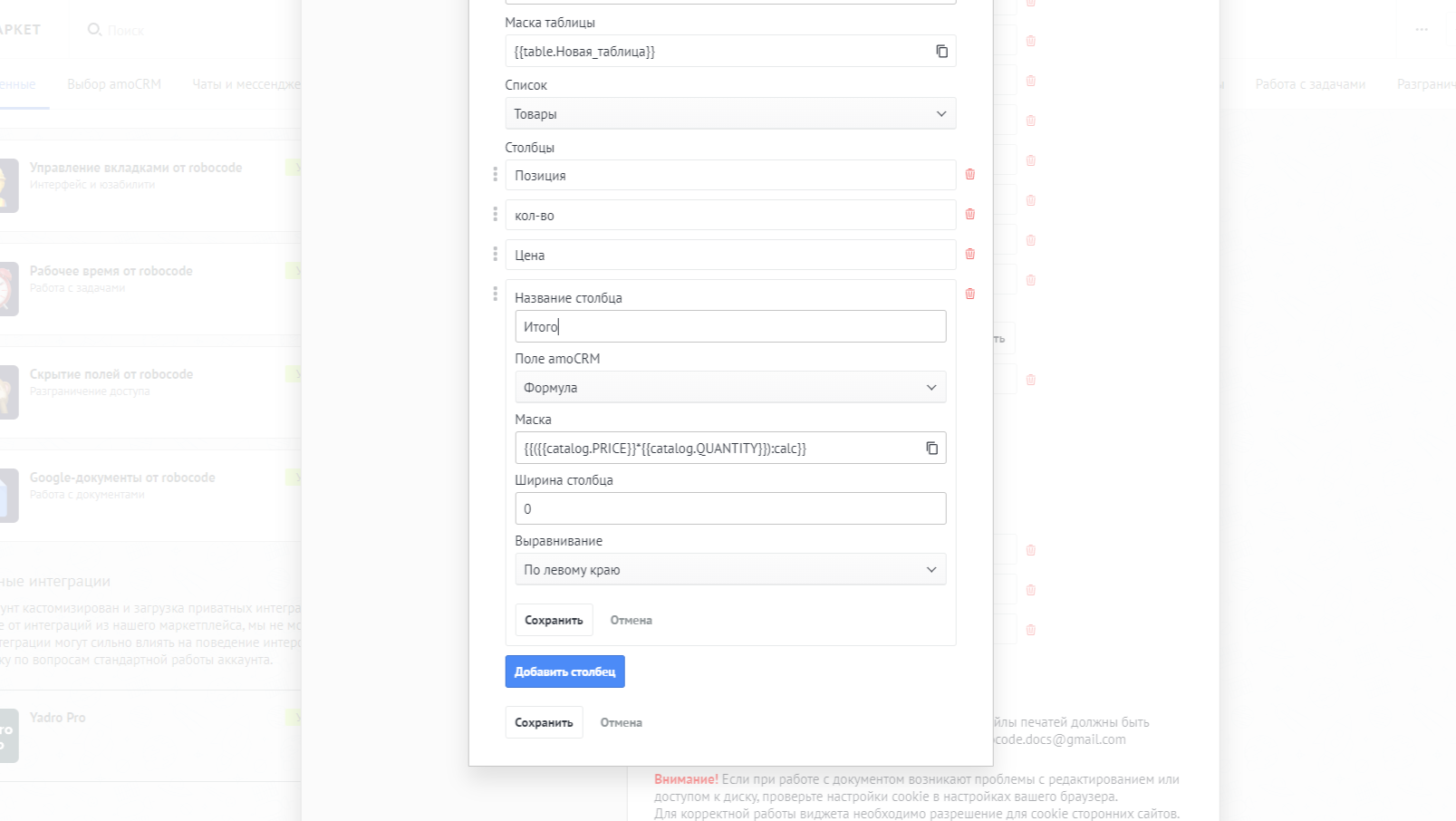Open Скрытие полей от robocode integration card
1456x821 pixels.
click(150, 392)
